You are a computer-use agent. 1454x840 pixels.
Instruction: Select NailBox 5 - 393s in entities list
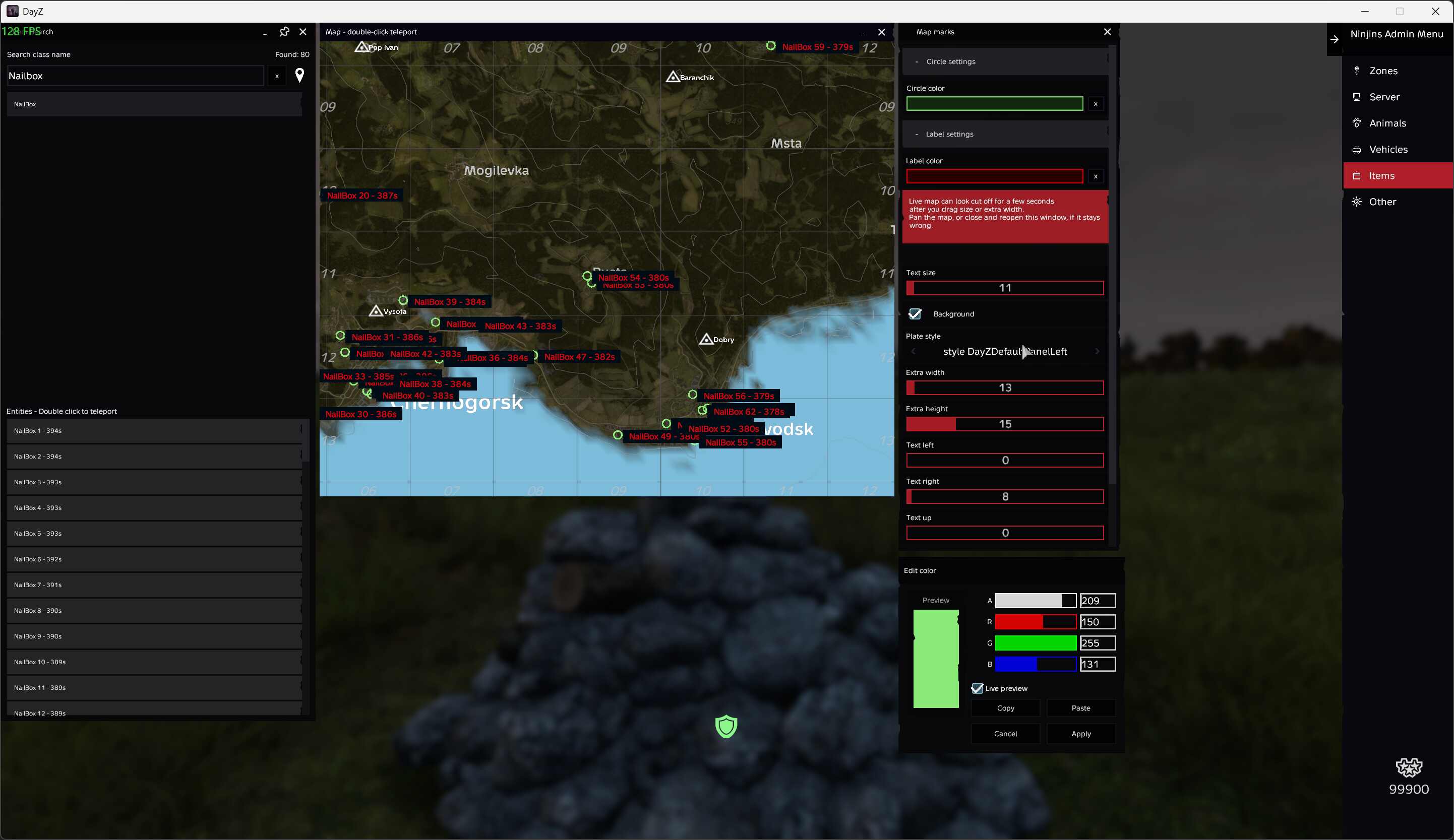coord(154,533)
